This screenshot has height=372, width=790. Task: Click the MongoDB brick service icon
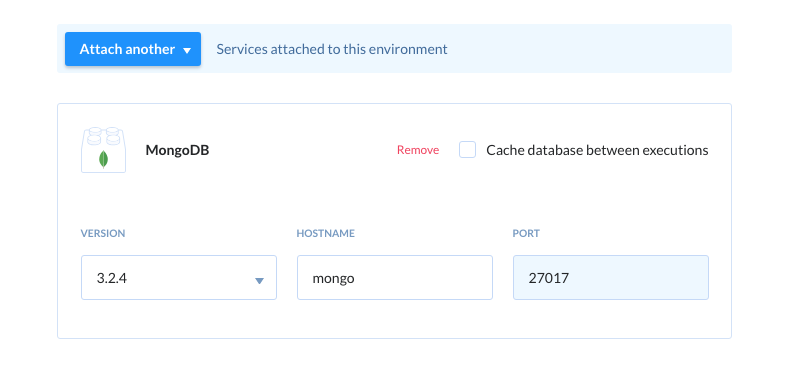pyautogui.click(x=103, y=150)
